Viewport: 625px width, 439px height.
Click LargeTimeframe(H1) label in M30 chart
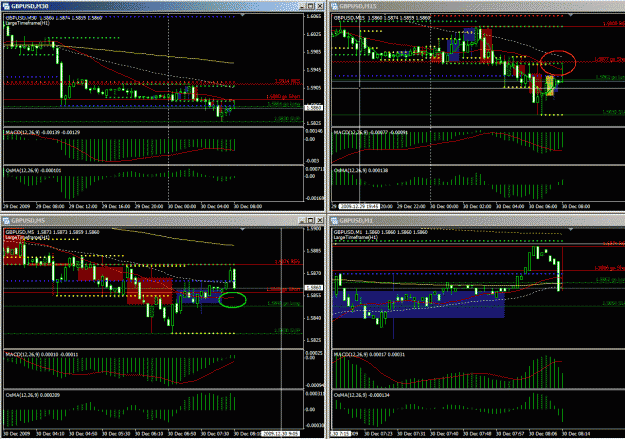[27, 23]
